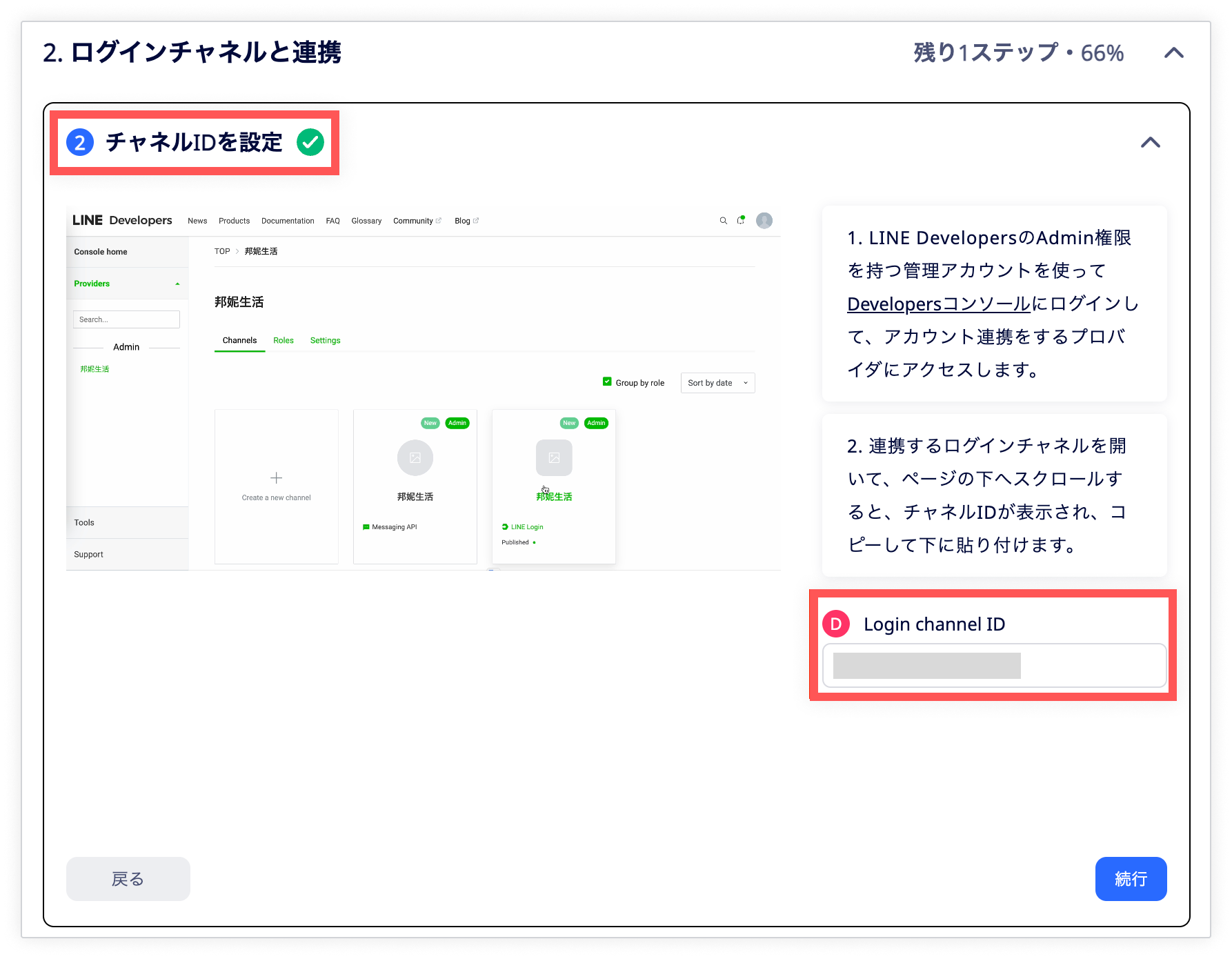Click the LINE Login channel image placeholder
This screenshot has height=959, width=1232.
coord(554,457)
